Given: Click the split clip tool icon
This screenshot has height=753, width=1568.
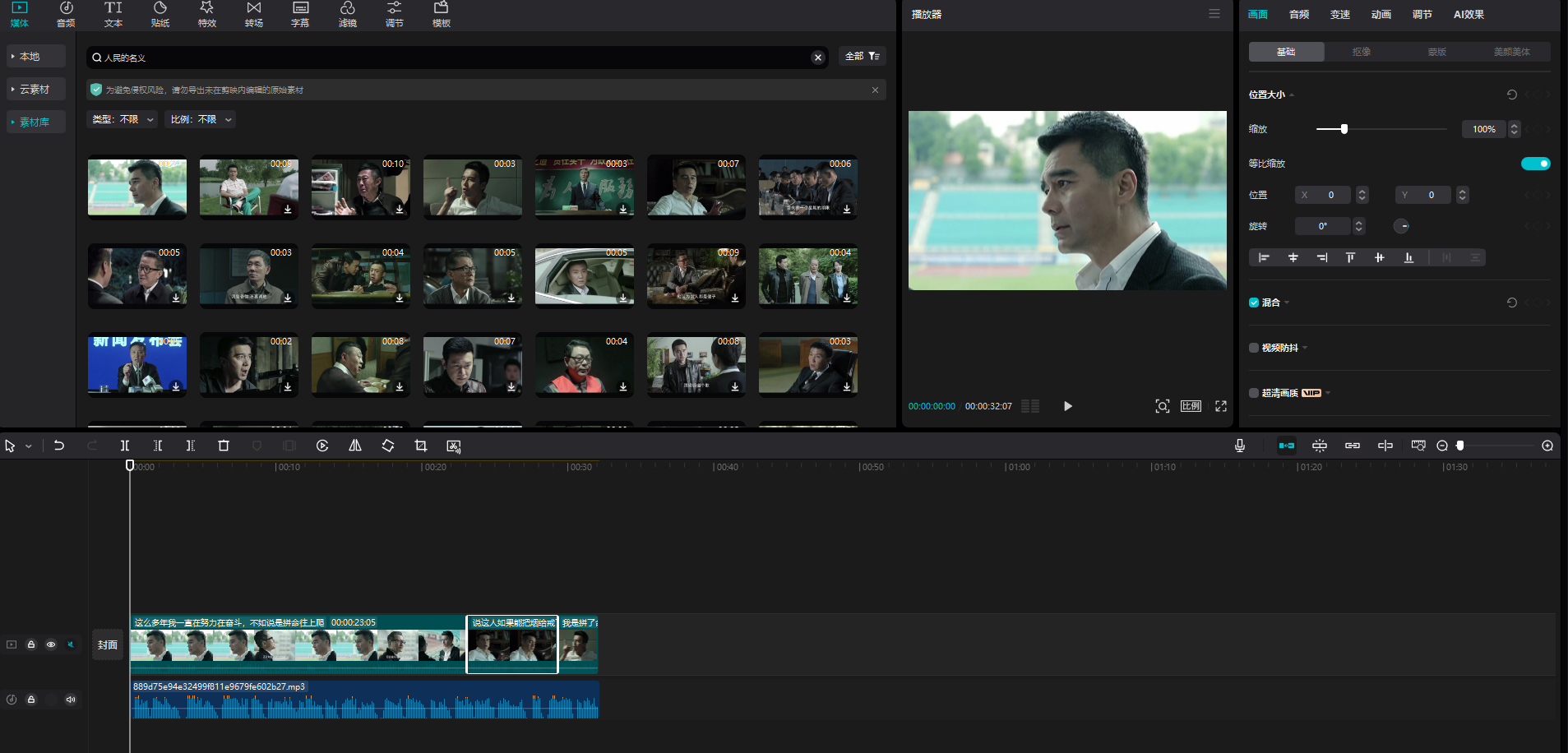Looking at the screenshot, I should (125, 446).
